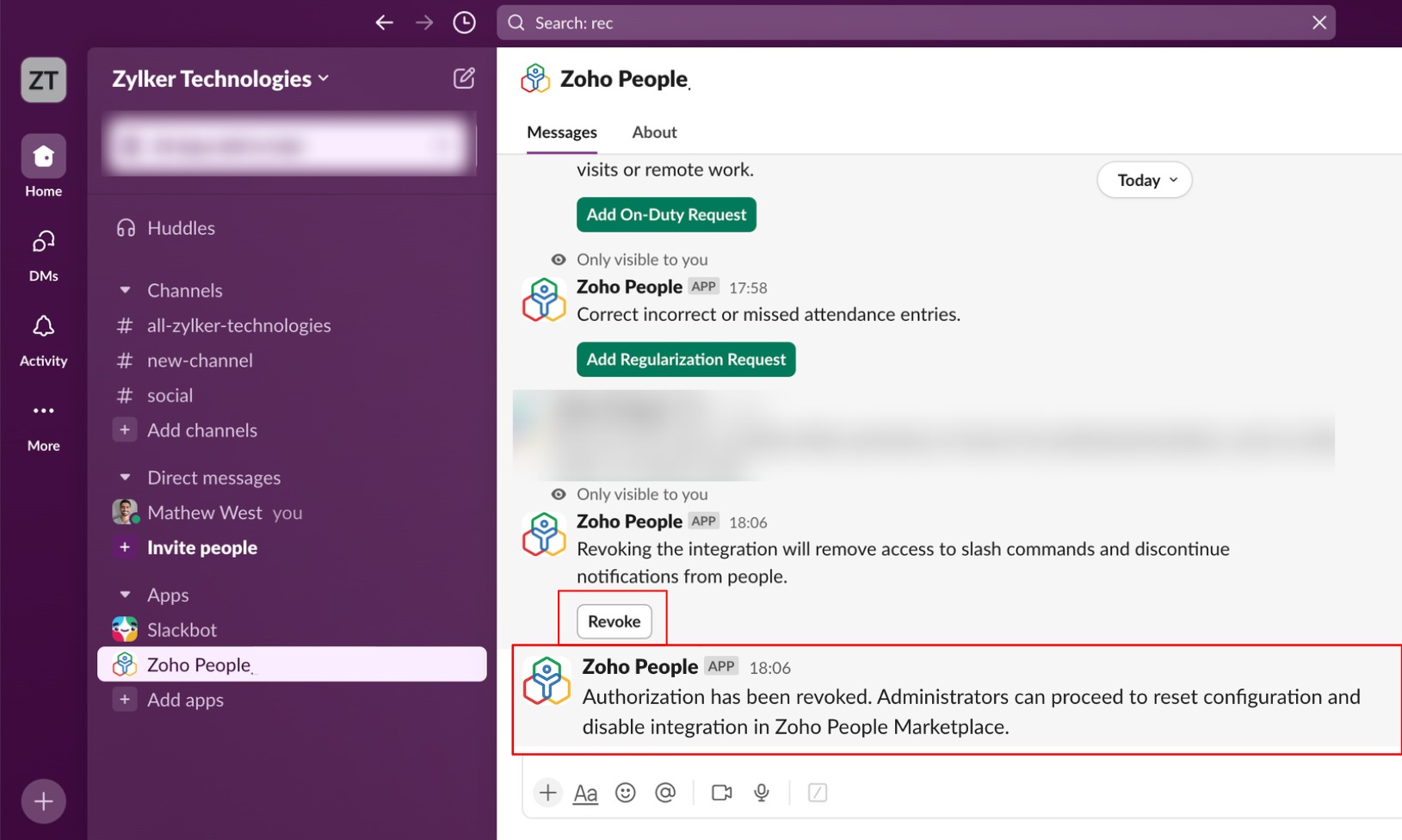Click the Zoho People header title

(624, 79)
